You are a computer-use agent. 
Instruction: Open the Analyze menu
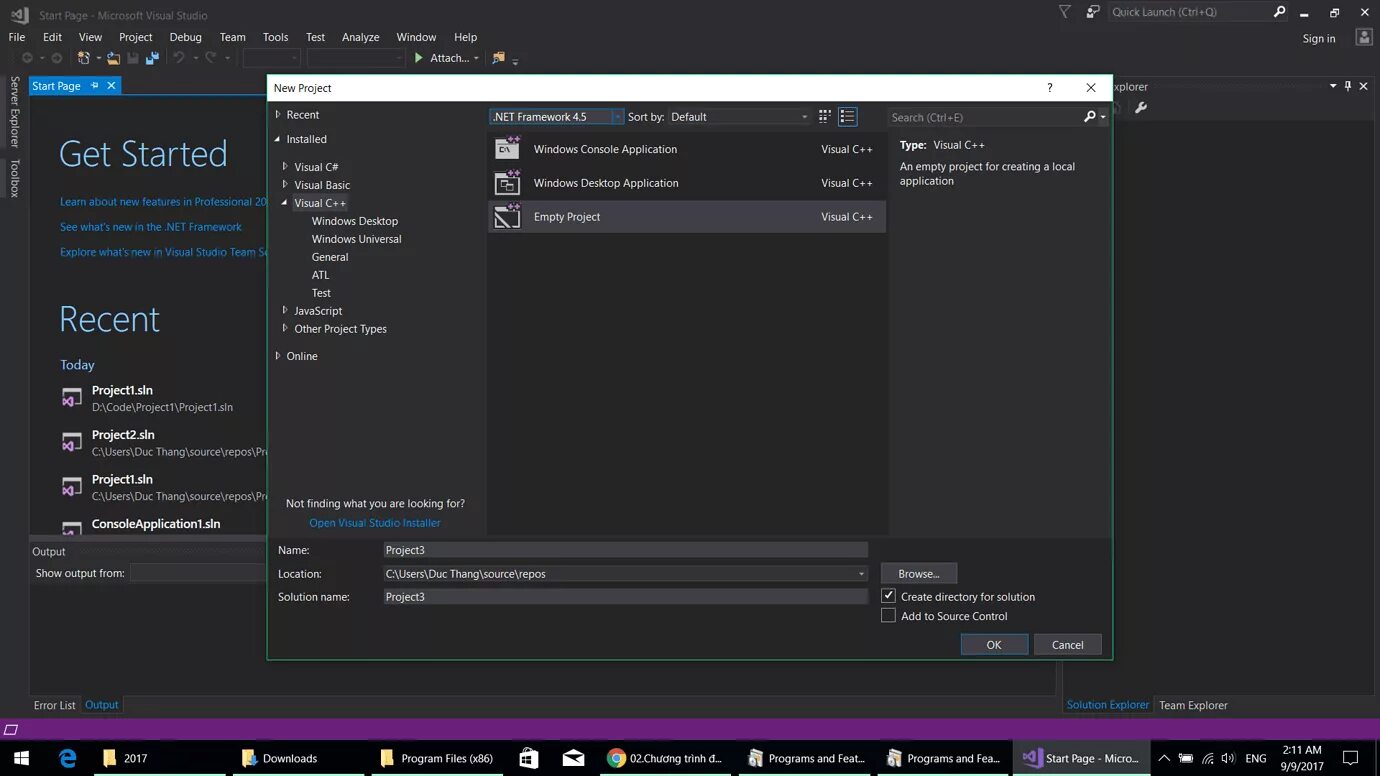[360, 37]
